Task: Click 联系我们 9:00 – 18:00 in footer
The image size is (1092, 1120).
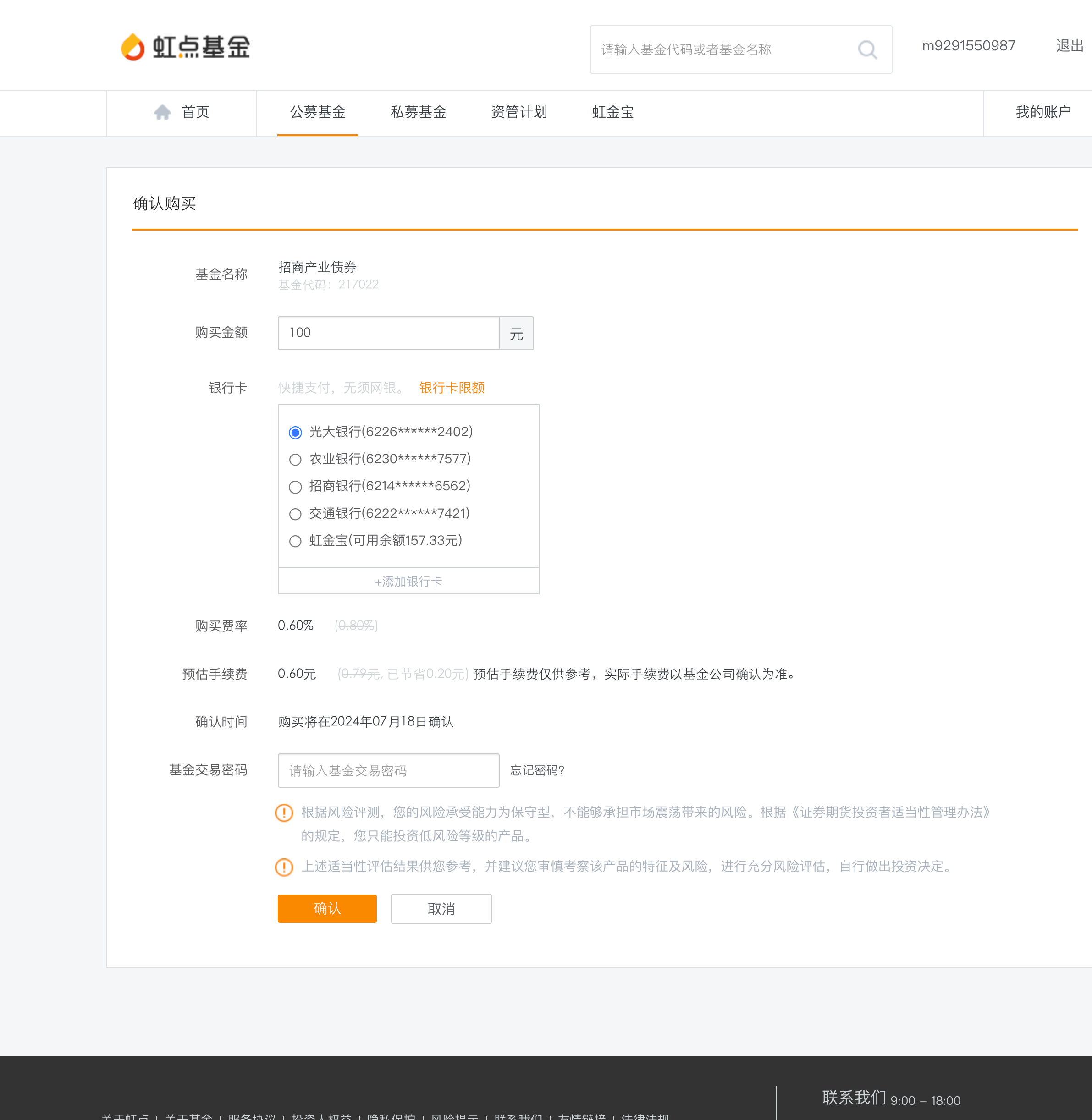Action: coord(891,1098)
